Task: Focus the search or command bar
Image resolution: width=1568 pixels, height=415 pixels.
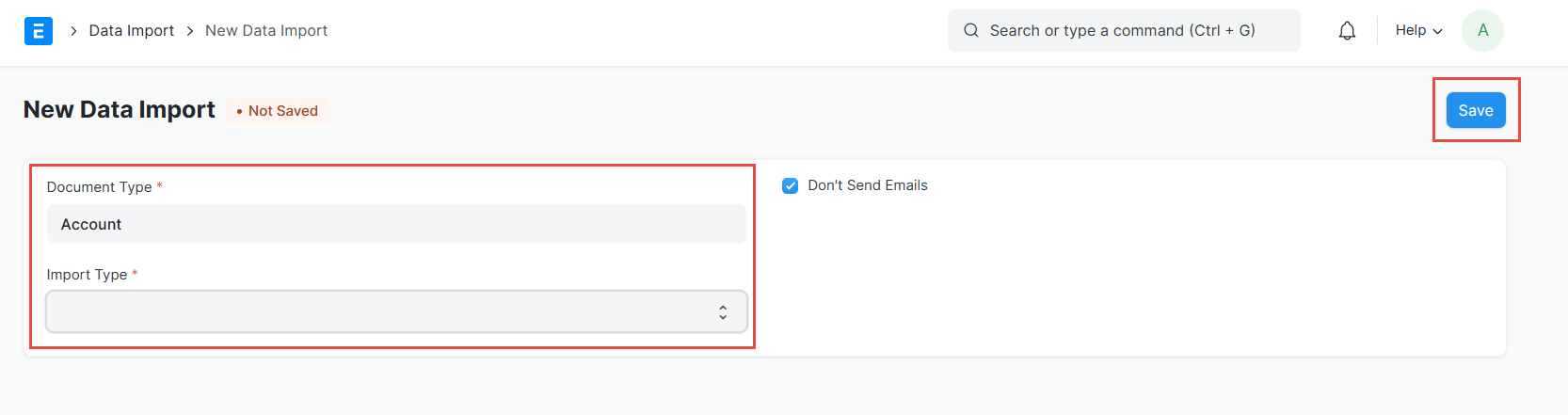Action: point(1124,31)
